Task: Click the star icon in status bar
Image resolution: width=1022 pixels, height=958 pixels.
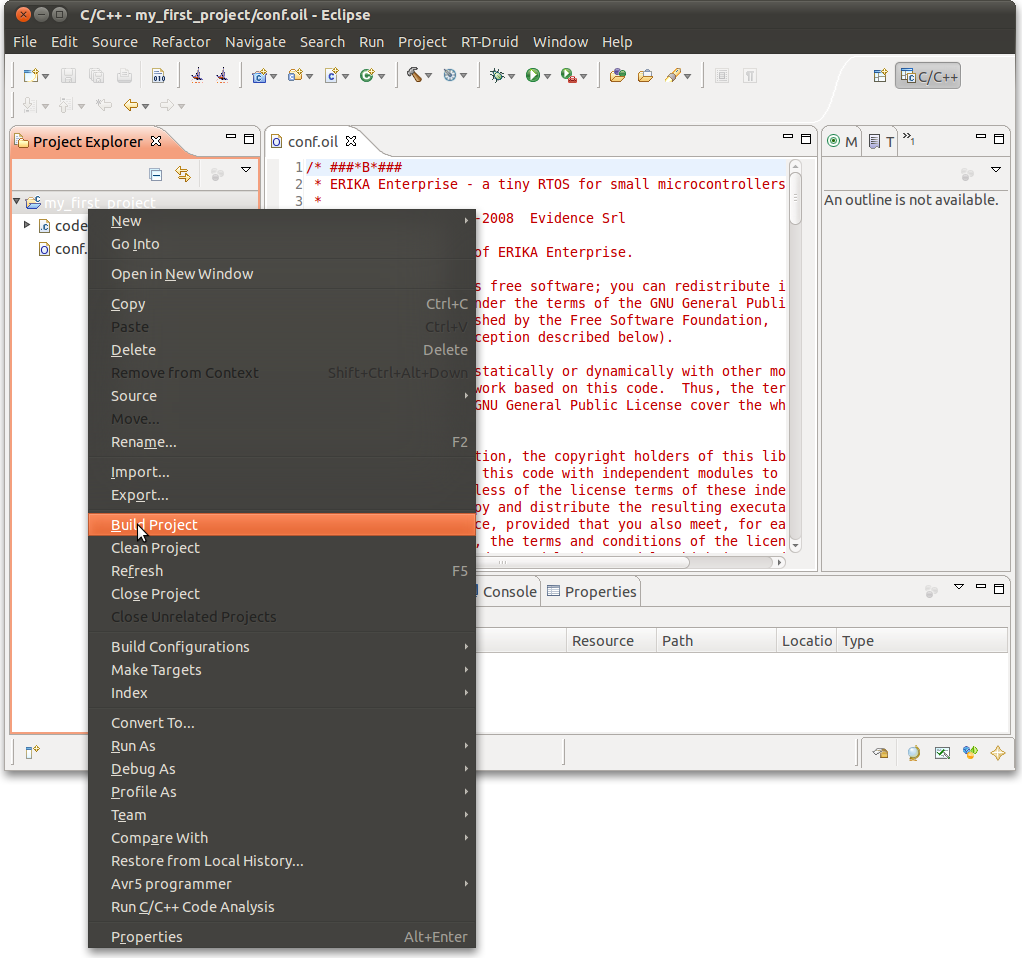Action: coord(998,753)
